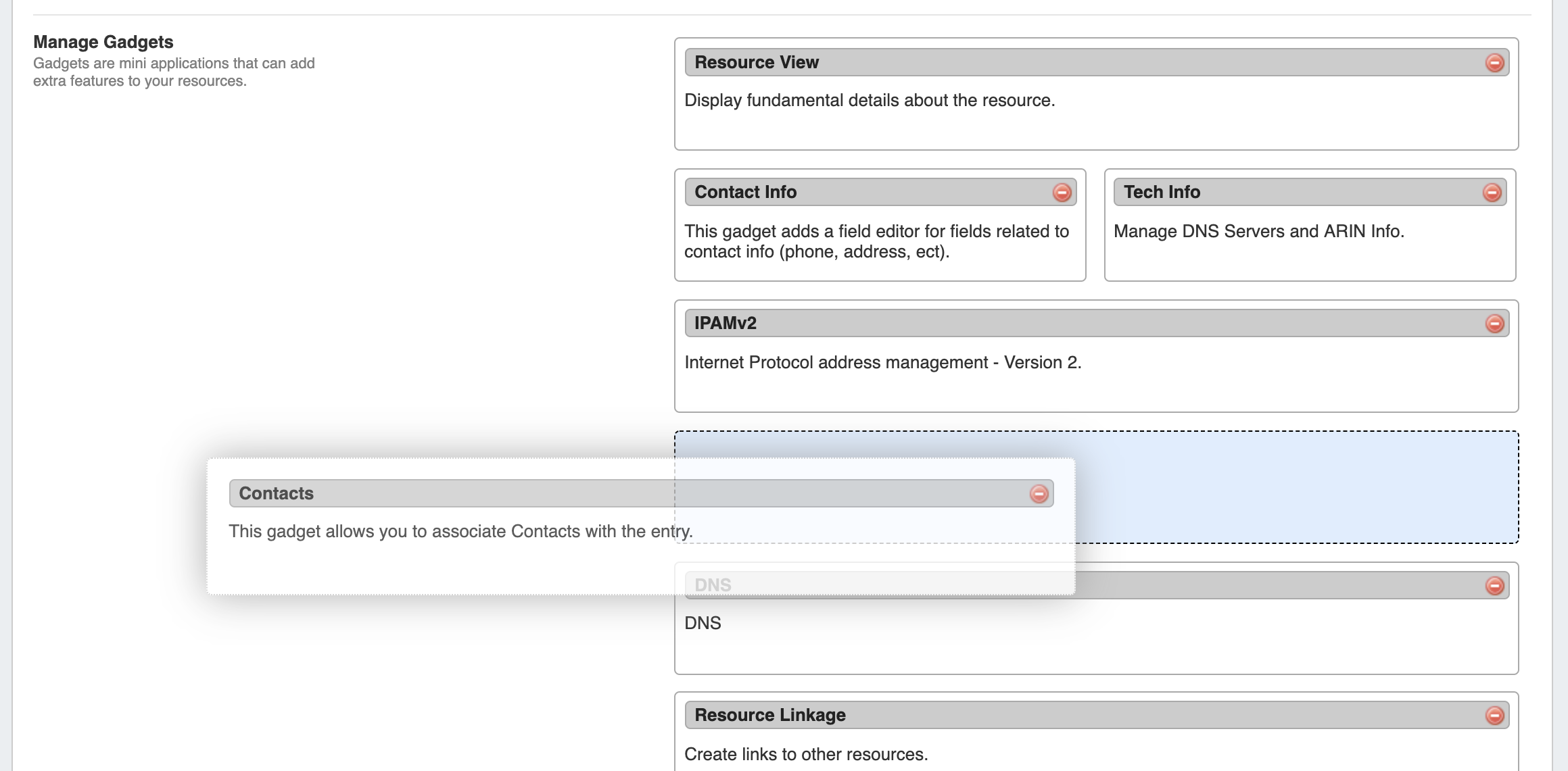Select the Resource Linkage gadget header
This screenshot has height=771, width=1568.
tap(1082, 715)
